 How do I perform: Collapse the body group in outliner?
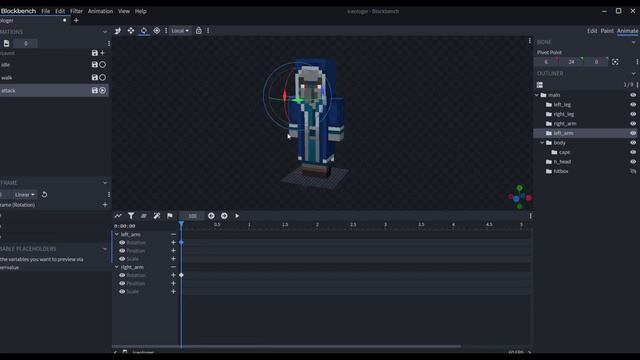pyautogui.click(x=542, y=143)
